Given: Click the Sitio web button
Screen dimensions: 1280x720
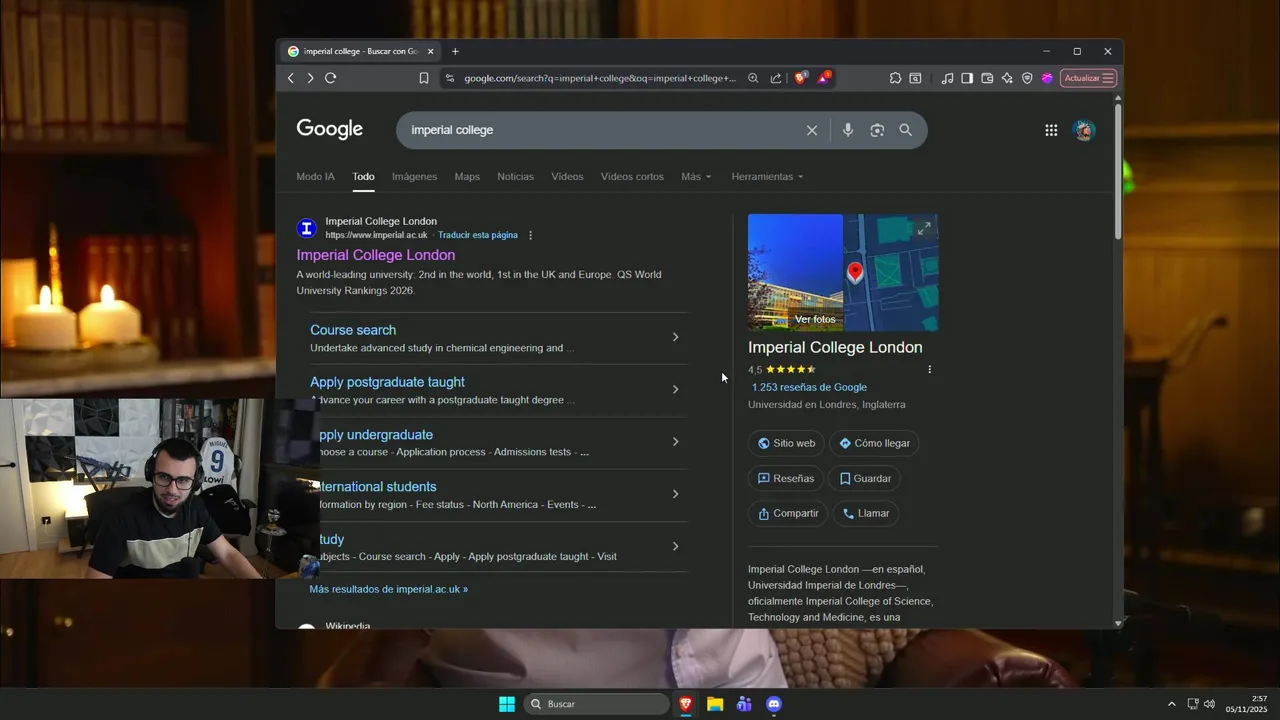Looking at the screenshot, I should [786, 443].
